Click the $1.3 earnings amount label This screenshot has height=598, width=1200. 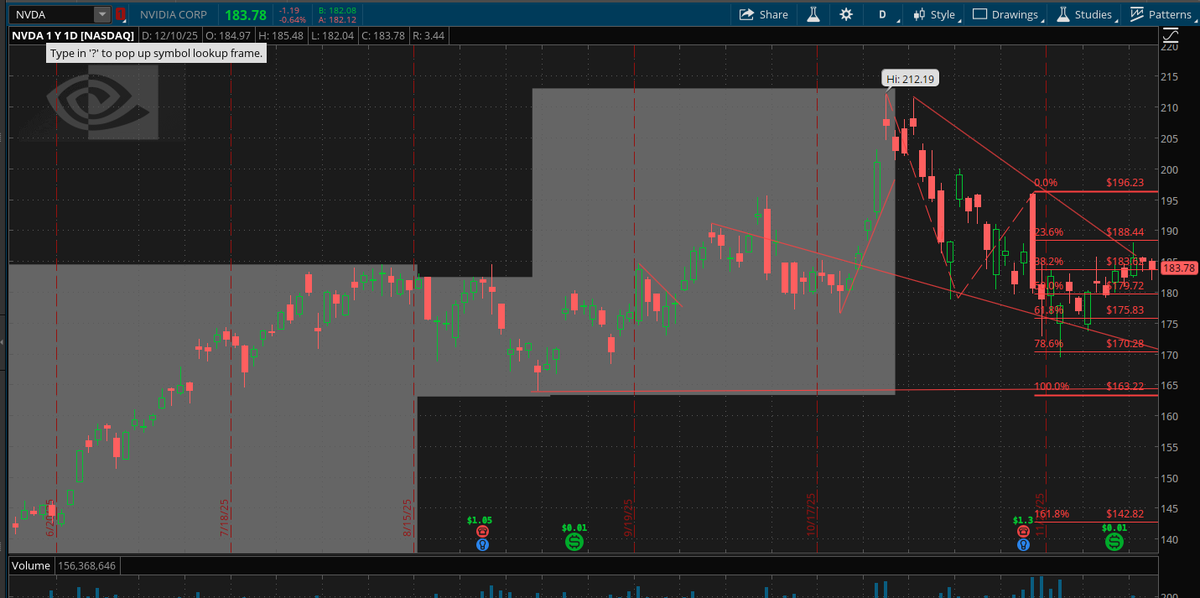click(1022, 520)
